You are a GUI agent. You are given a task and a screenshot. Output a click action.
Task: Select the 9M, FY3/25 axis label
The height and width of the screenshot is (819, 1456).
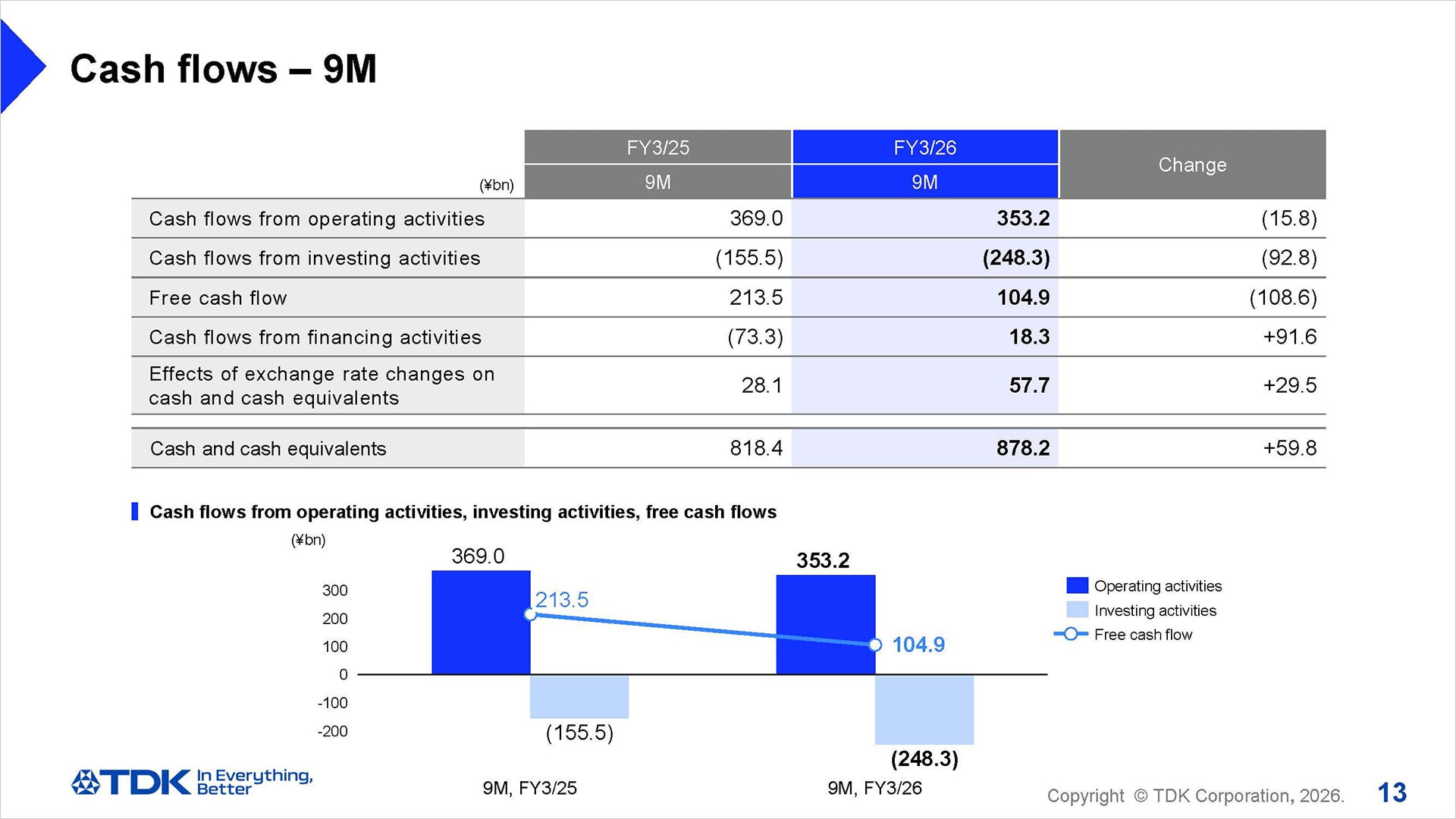529,788
